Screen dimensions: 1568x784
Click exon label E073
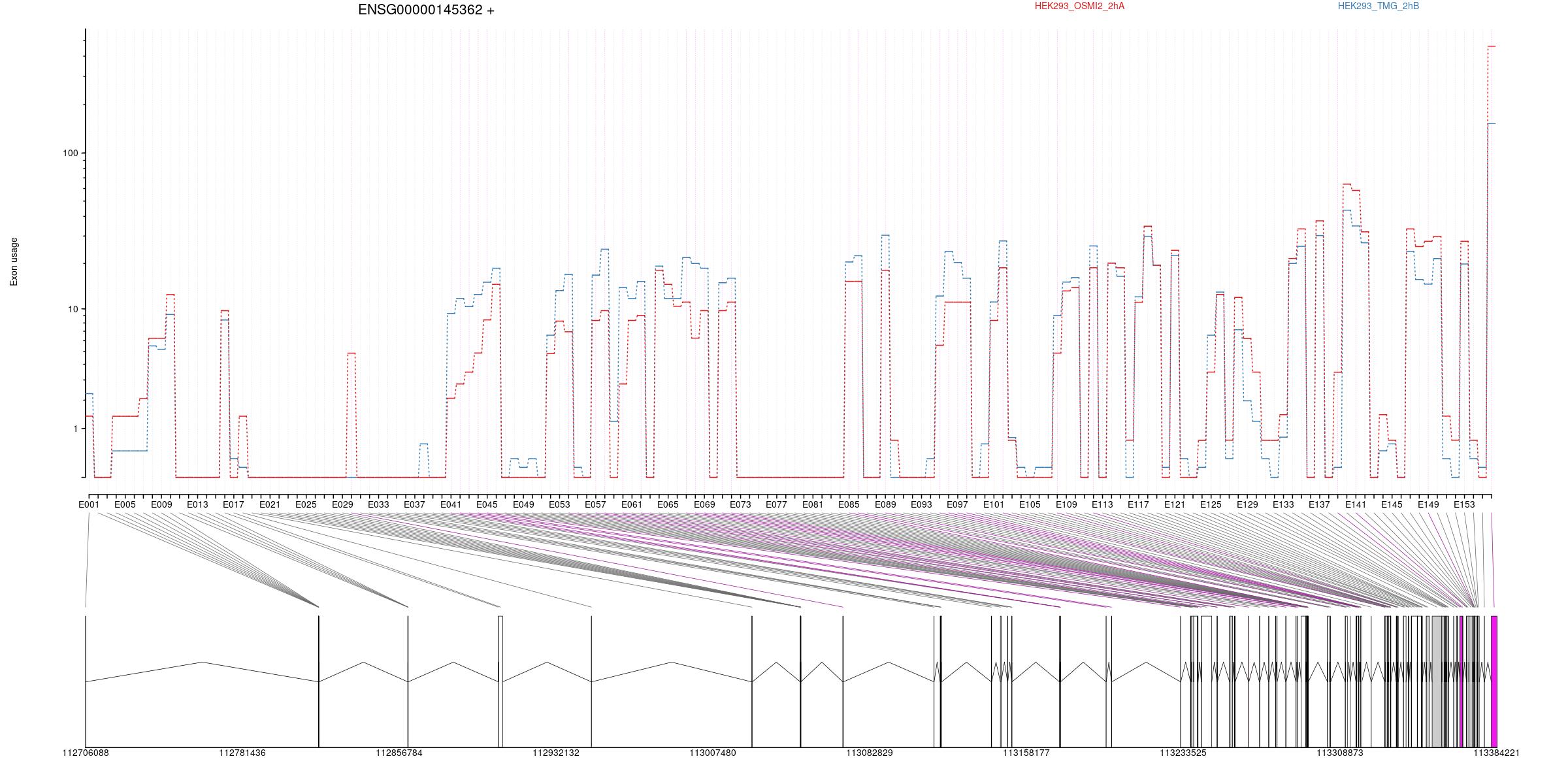(x=740, y=504)
